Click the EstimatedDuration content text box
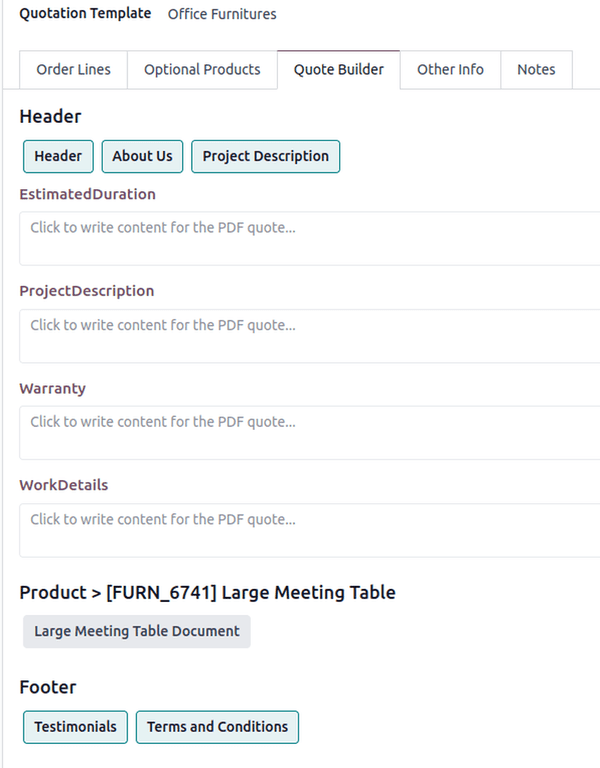The width and height of the screenshot is (600, 768). 310,238
